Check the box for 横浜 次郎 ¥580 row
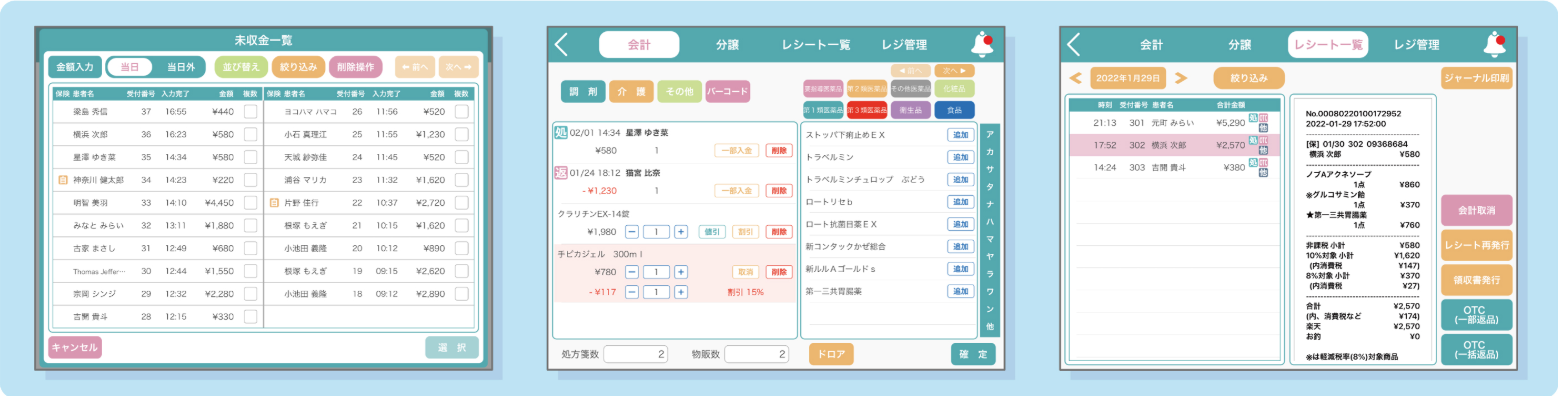 250,135
